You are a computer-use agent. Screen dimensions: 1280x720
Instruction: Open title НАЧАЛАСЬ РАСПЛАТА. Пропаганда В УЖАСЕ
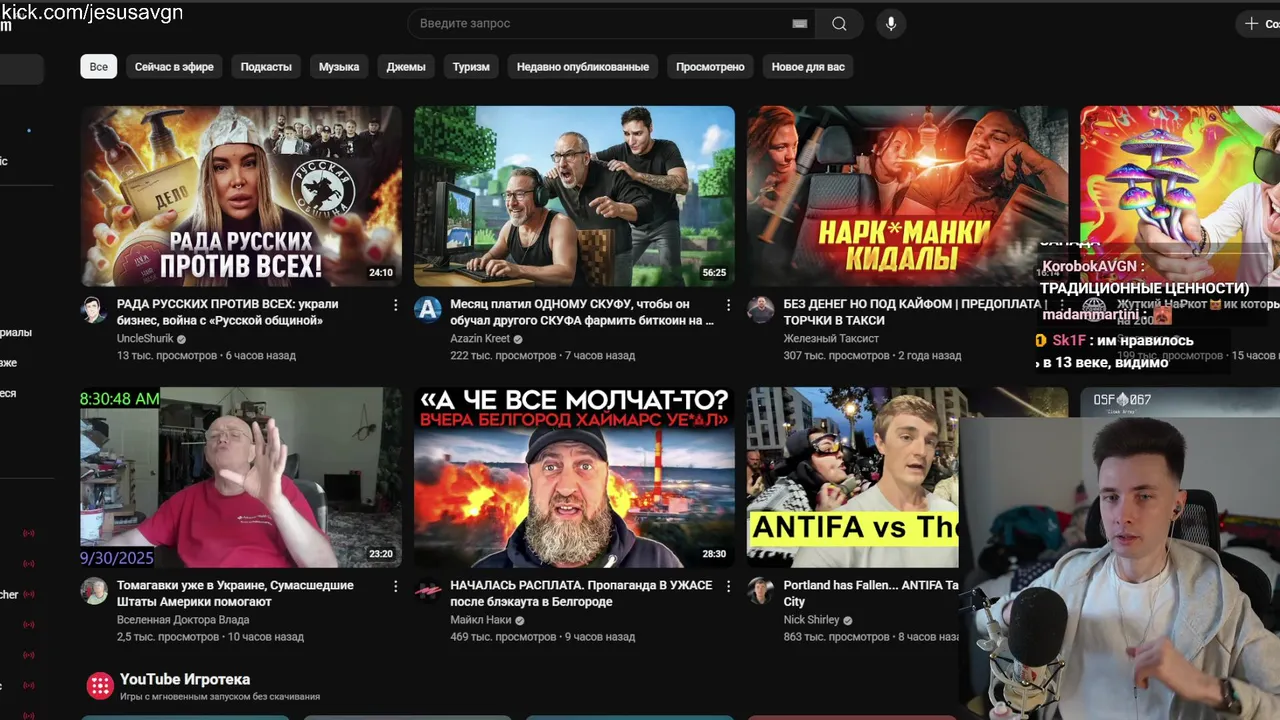pos(581,593)
